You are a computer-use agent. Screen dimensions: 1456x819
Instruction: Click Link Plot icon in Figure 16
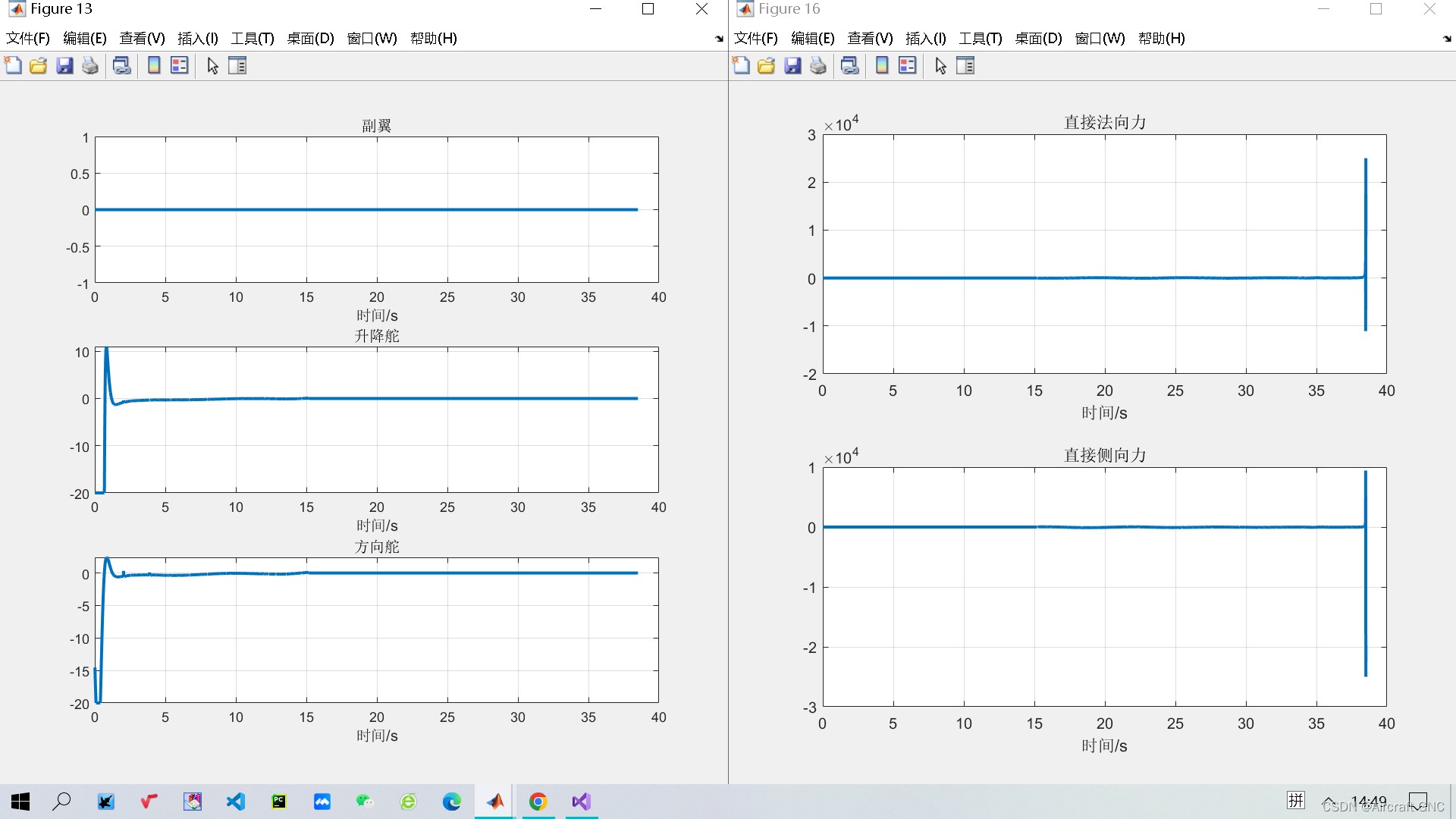pyautogui.click(x=850, y=66)
